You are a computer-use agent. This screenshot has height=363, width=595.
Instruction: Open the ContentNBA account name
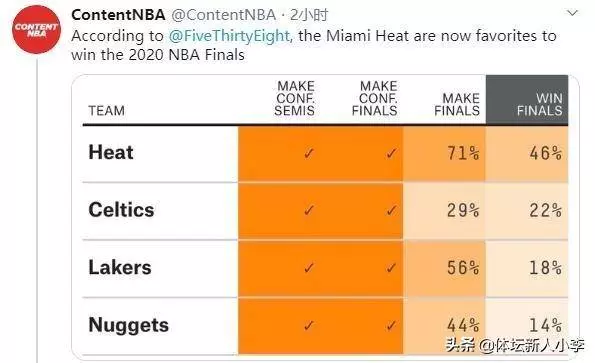tap(118, 15)
